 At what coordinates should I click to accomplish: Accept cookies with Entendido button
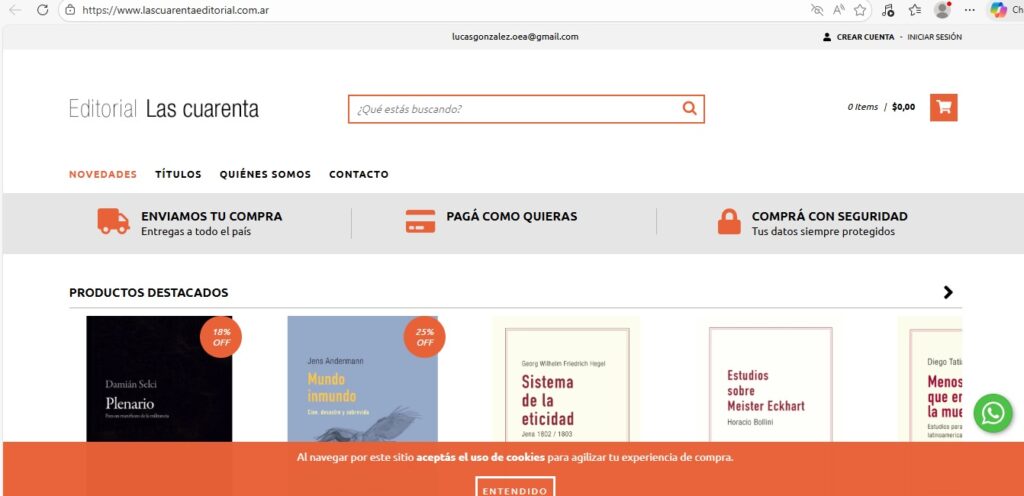point(515,487)
